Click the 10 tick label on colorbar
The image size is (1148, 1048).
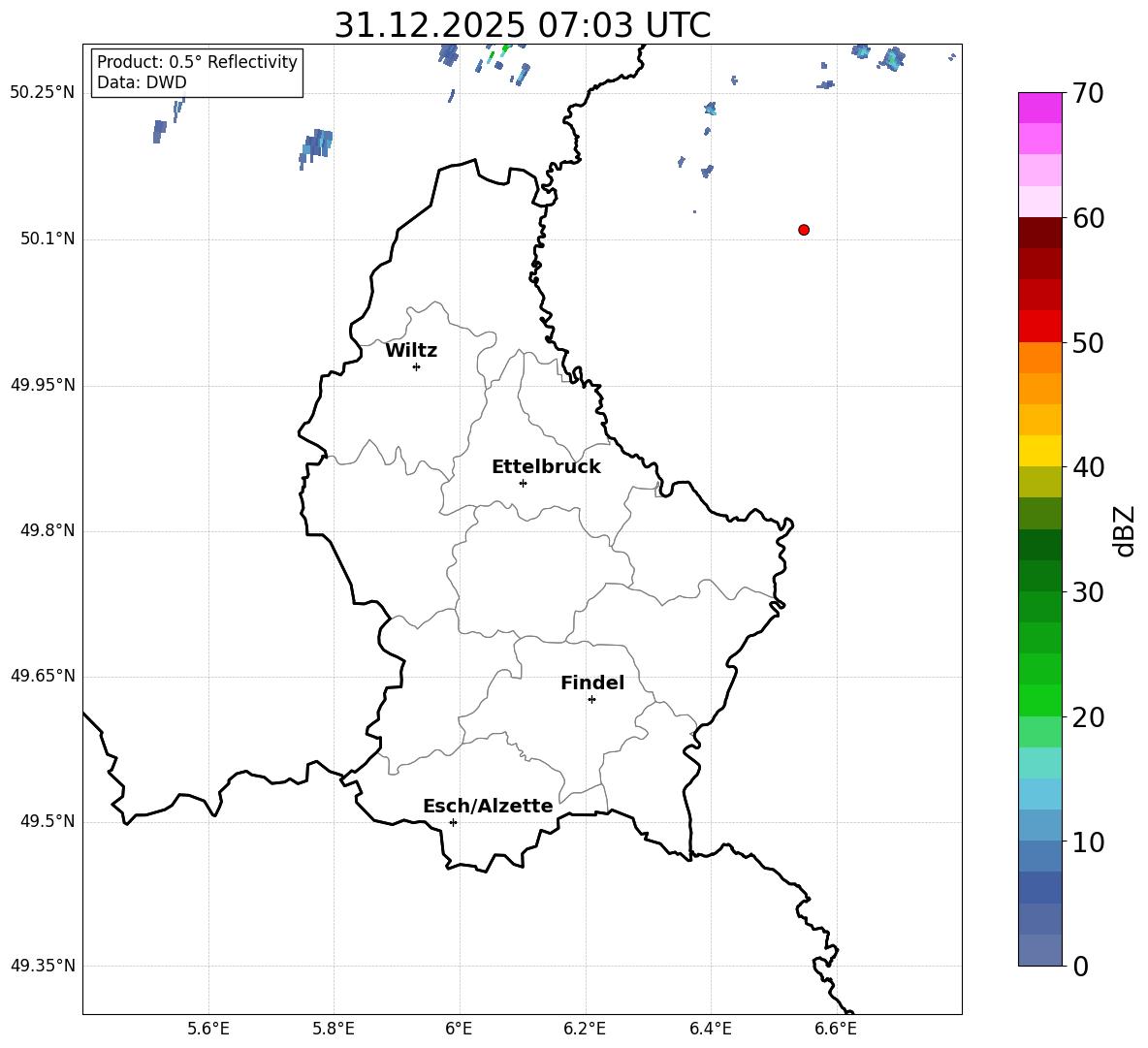click(x=1089, y=842)
